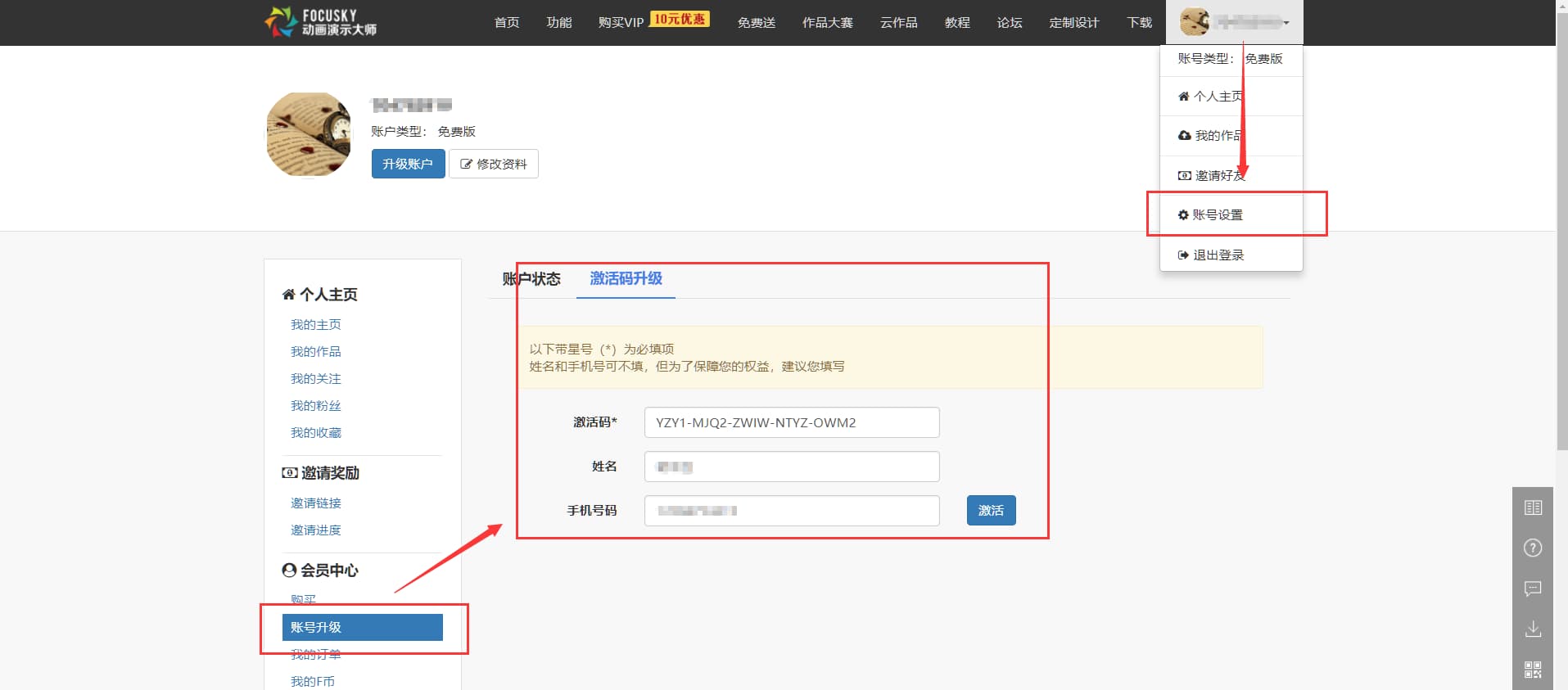Open 我的F币 in the sidebar
This screenshot has width=1568, height=690.
312,682
